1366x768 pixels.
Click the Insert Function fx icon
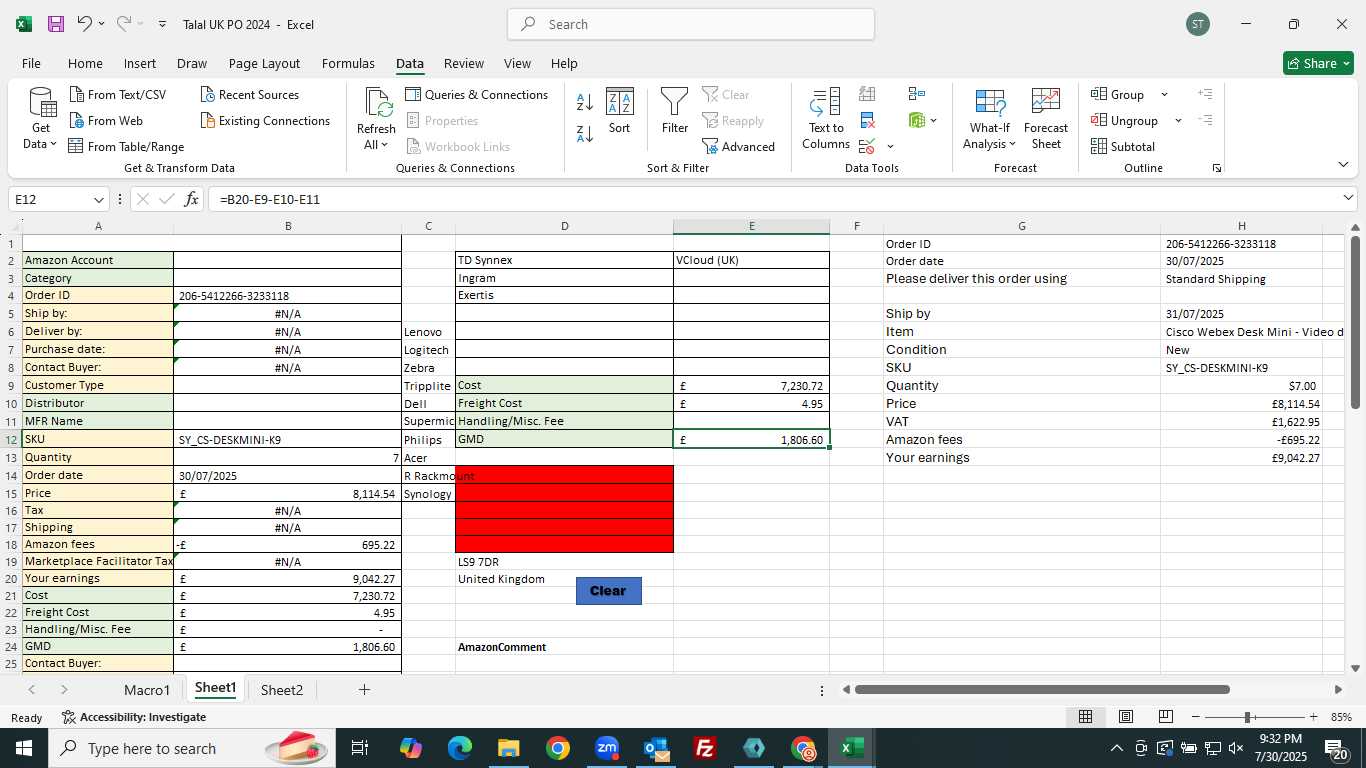(x=191, y=199)
